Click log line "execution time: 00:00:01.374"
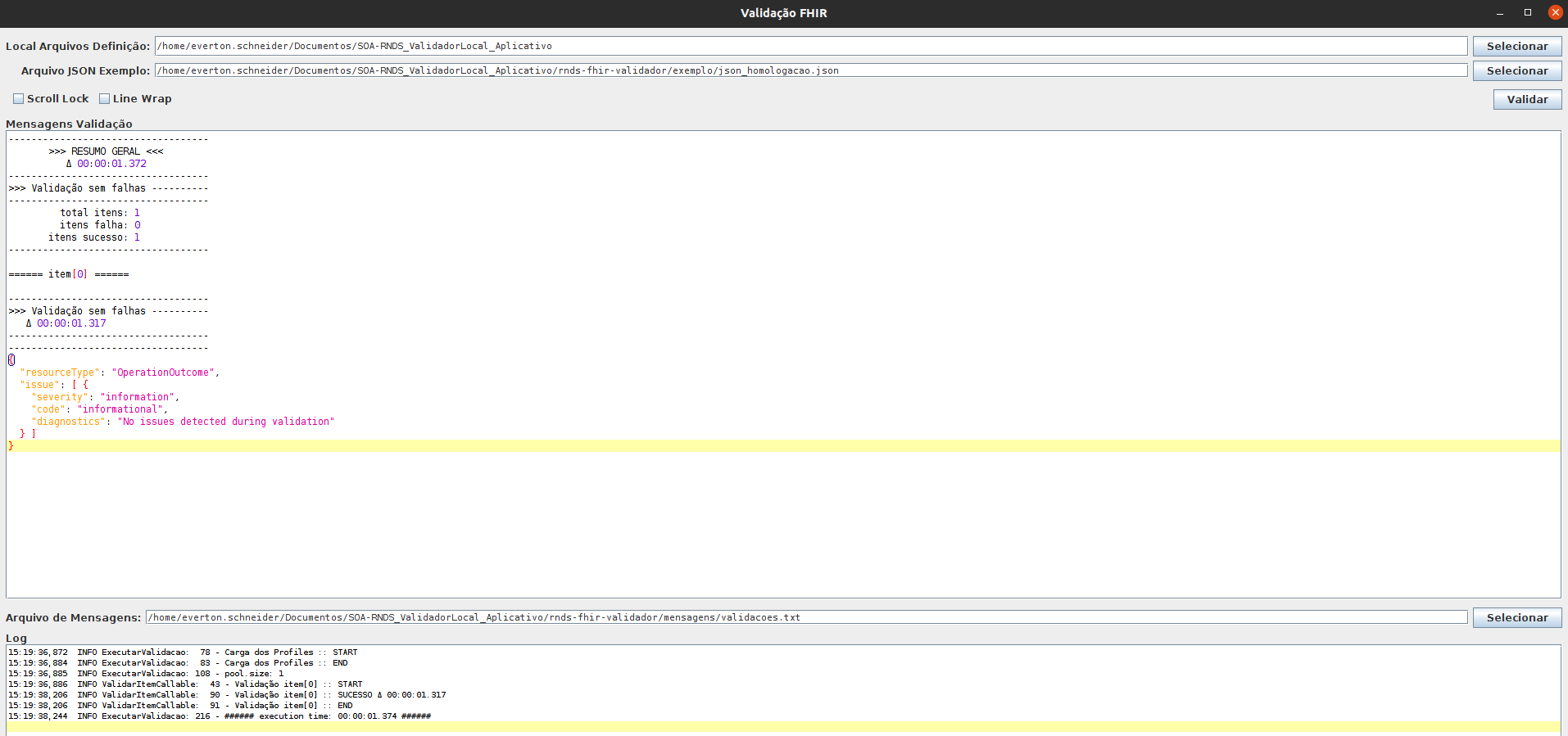This screenshot has height=736, width=1568. click(x=220, y=716)
